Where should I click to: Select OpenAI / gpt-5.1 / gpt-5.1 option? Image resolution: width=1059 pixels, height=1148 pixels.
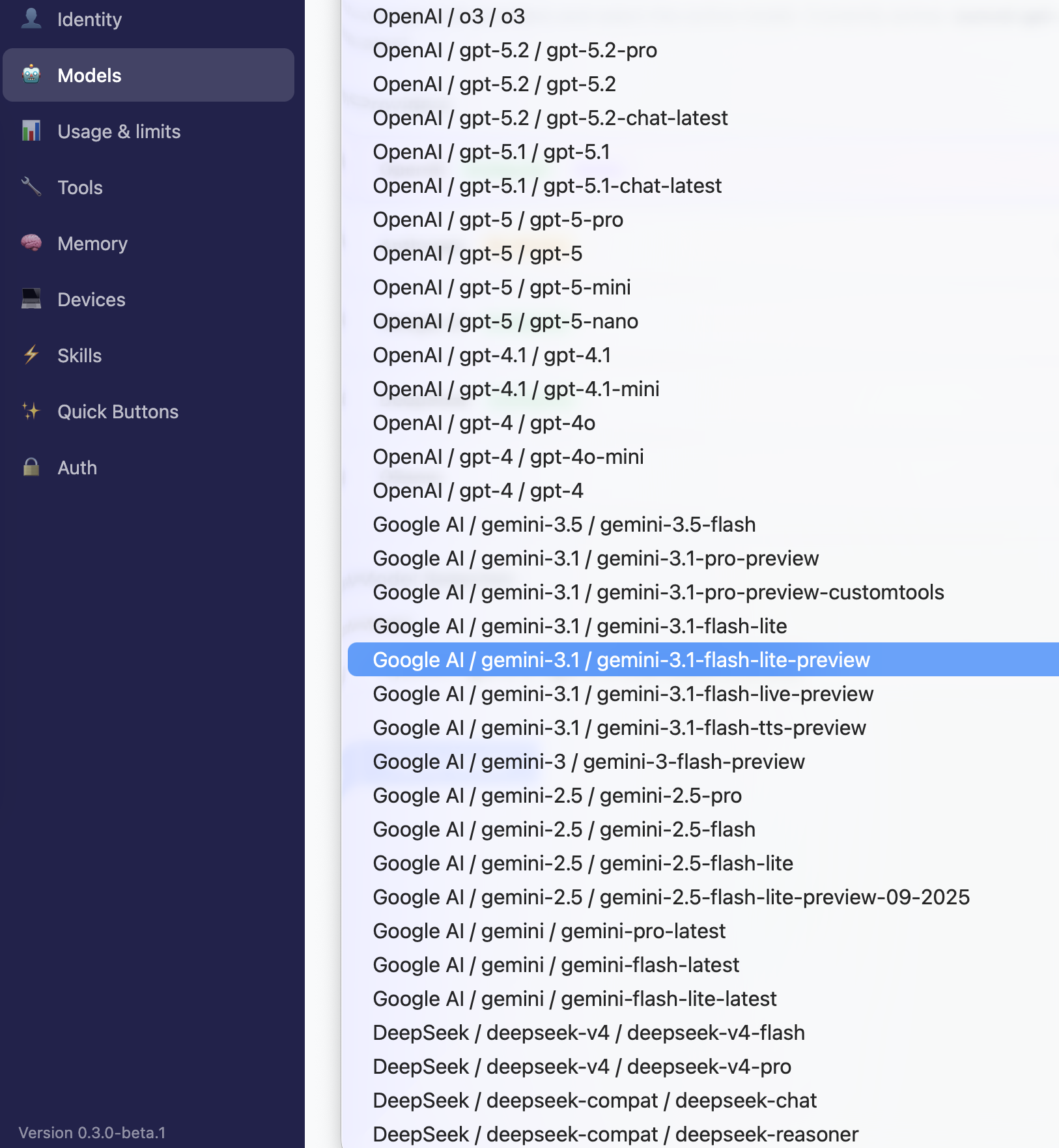(x=703, y=152)
